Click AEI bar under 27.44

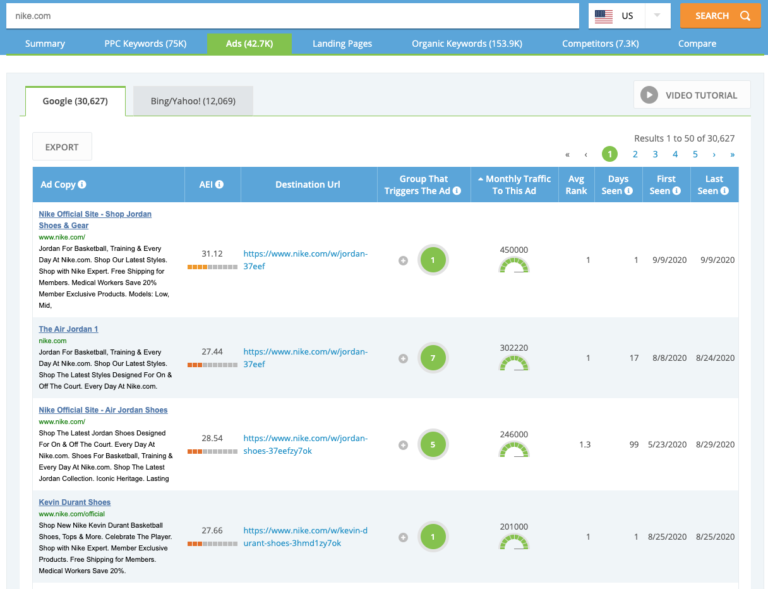[x=212, y=365]
